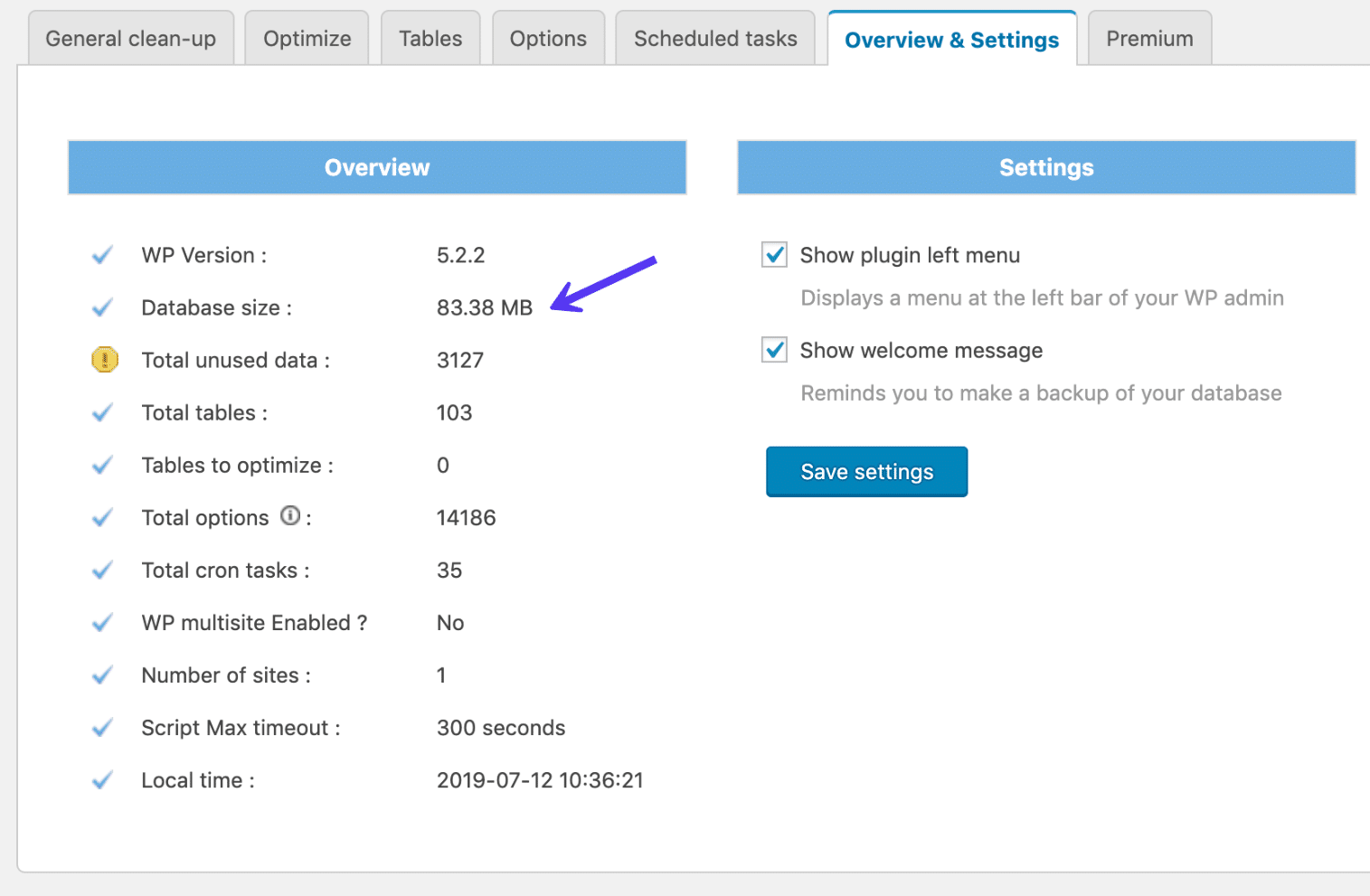Click the checkmark beside Script Max timeout
Screen dimensions: 1370x896
(102, 727)
